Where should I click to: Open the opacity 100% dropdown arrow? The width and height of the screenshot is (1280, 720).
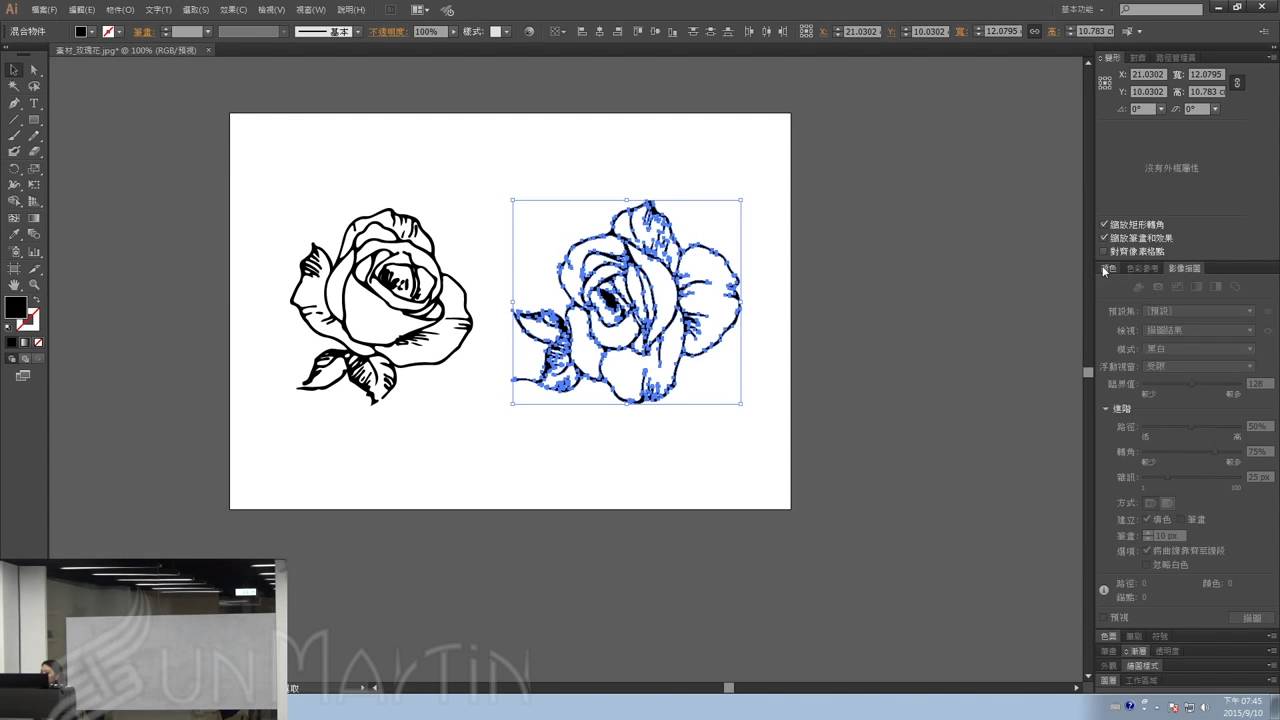453,32
